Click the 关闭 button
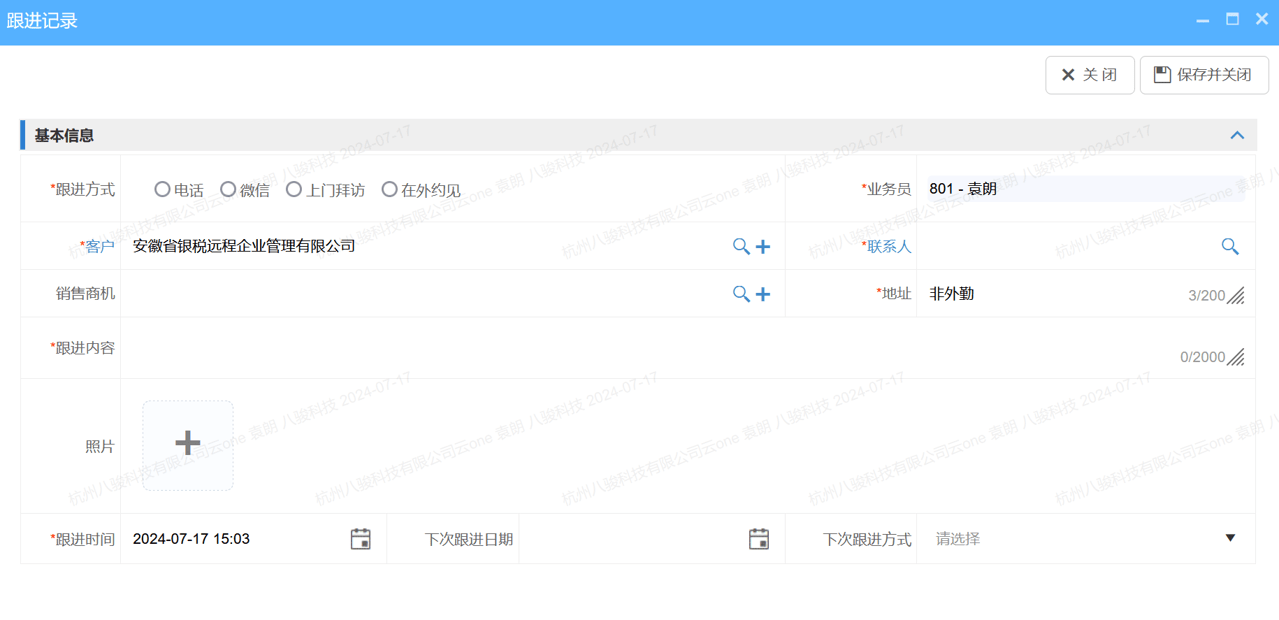 1089,75
